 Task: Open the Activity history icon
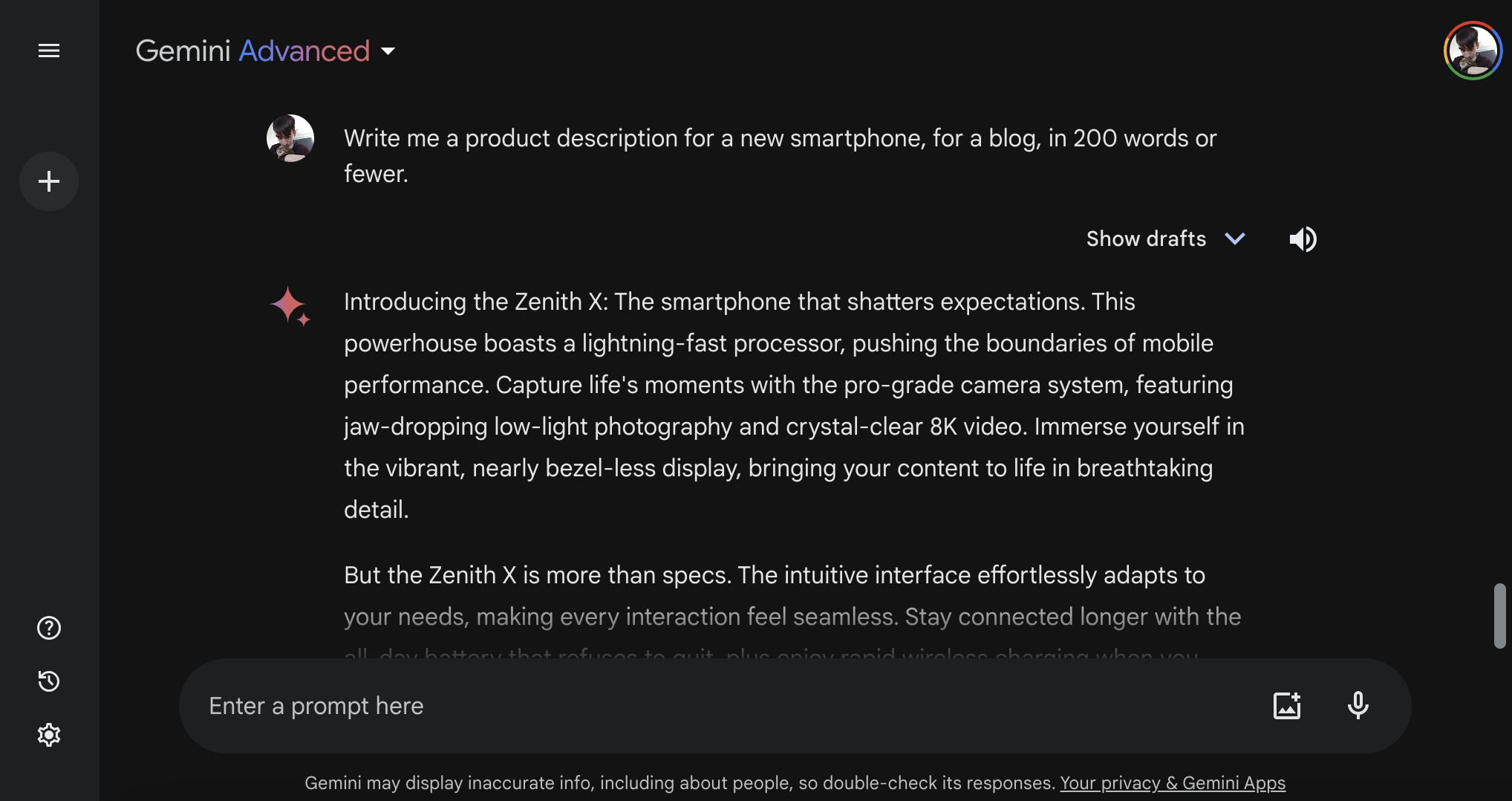[x=49, y=681]
